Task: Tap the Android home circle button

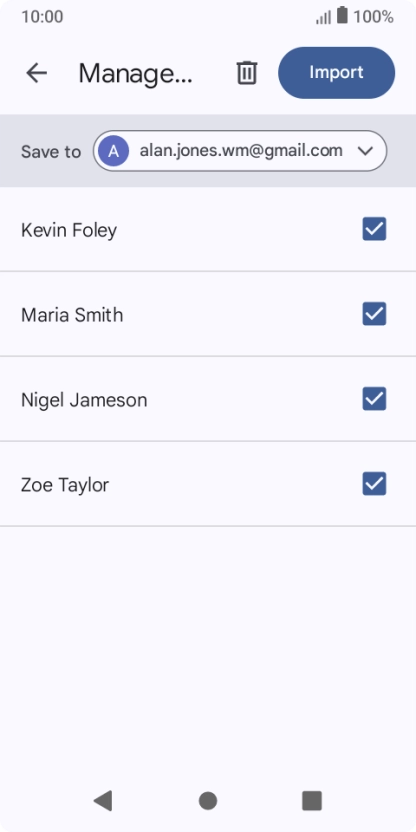Action: [207, 800]
